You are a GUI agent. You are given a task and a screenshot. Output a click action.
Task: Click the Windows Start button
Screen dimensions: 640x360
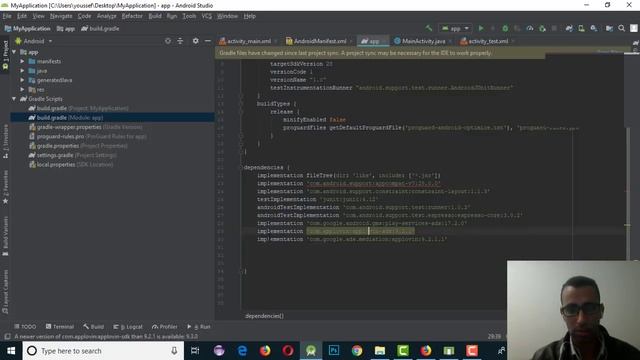click(x=11, y=351)
